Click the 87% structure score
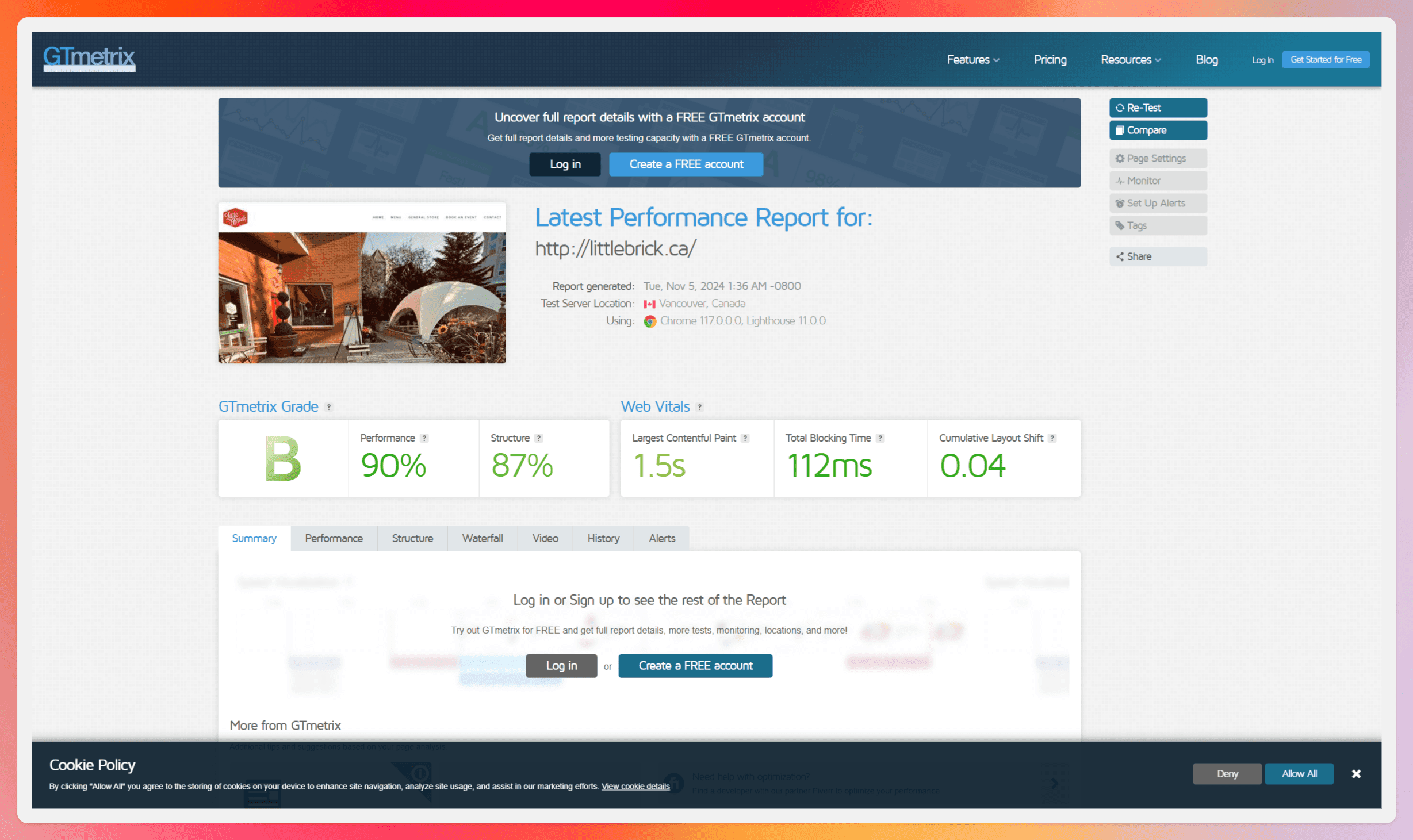This screenshot has height=840, width=1413. pos(522,466)
